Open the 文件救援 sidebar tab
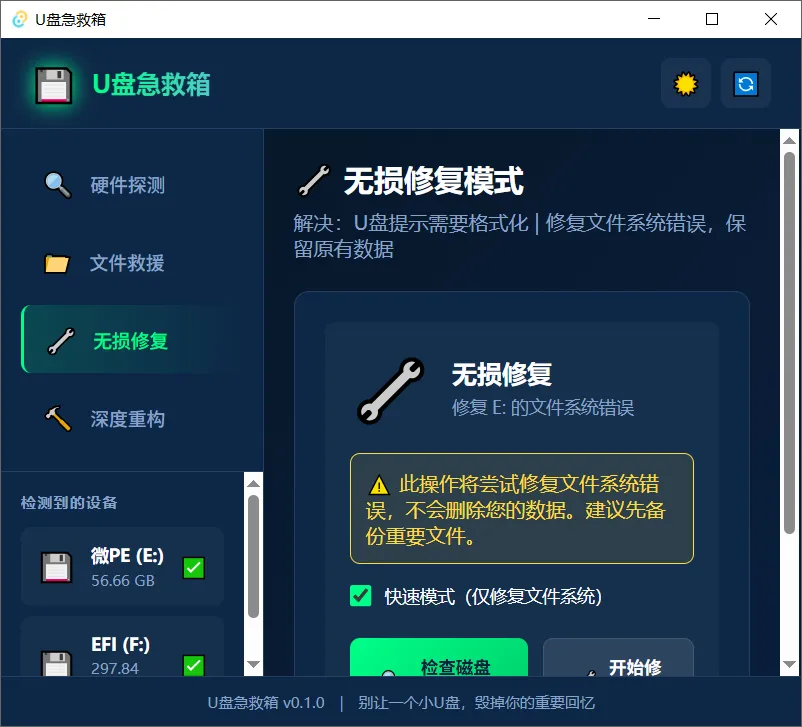 (126, 263)
